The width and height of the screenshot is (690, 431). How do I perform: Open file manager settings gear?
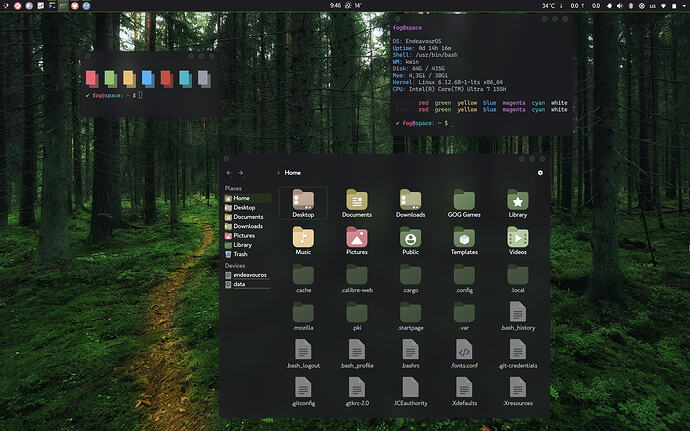540,173
